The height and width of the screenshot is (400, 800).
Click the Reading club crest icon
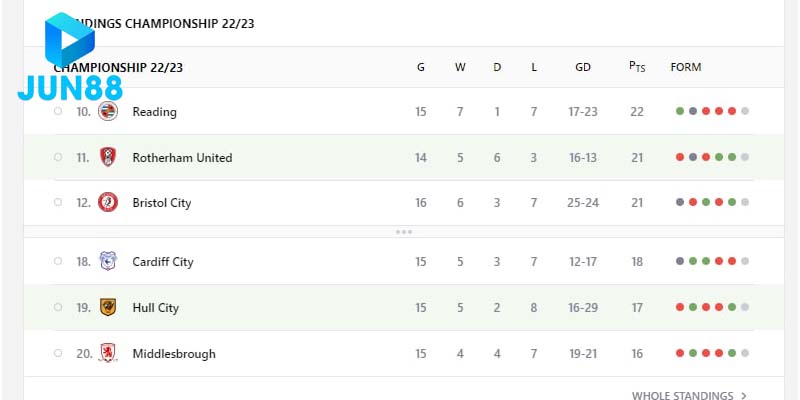point(108,112)
